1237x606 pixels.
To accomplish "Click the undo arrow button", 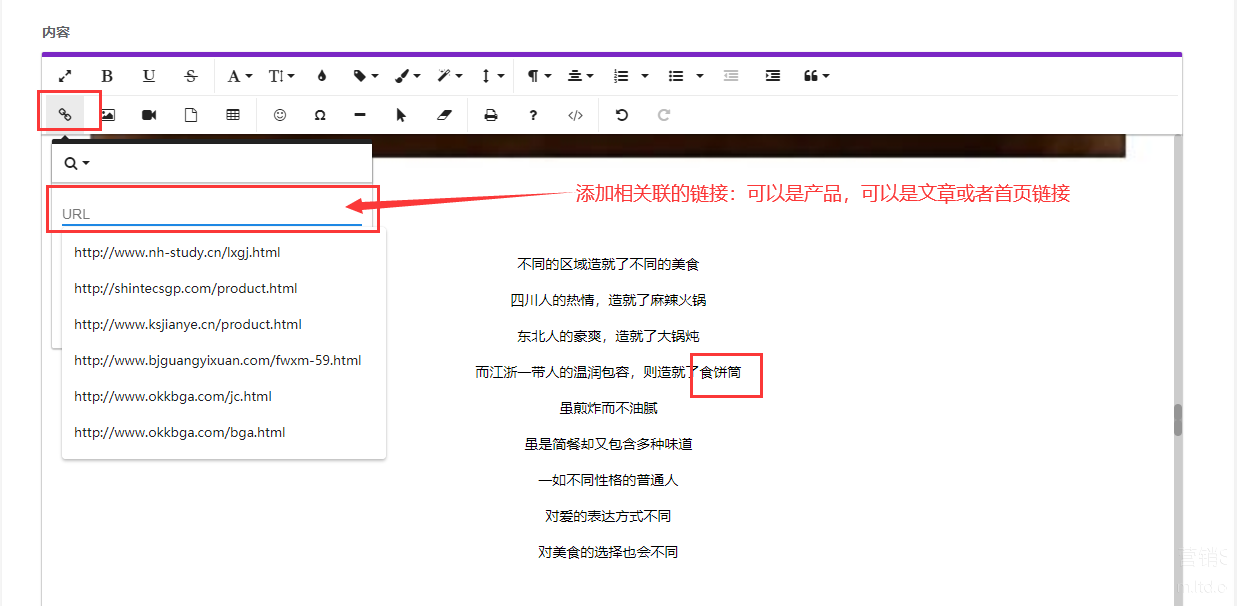I will coord(622,115).
